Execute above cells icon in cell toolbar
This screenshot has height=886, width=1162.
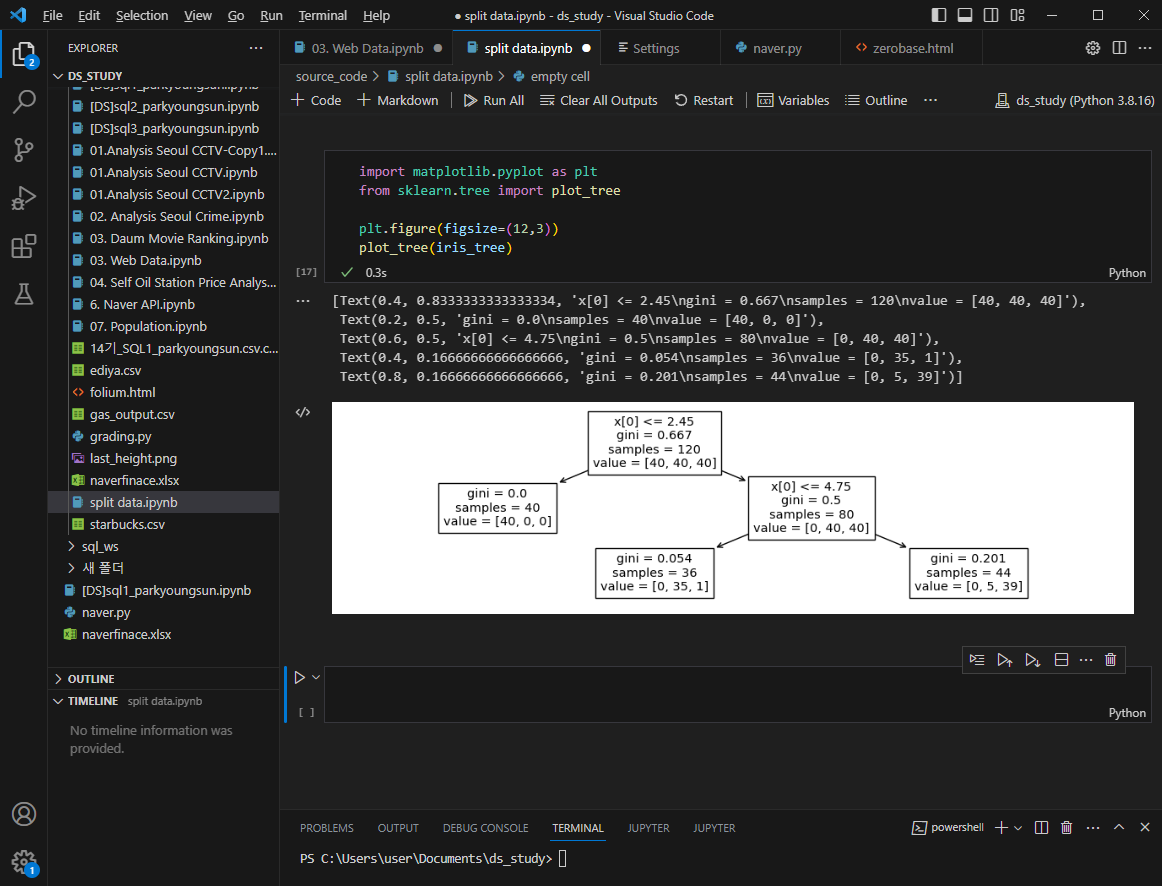pyautogui.click(x=1005, y=659)
